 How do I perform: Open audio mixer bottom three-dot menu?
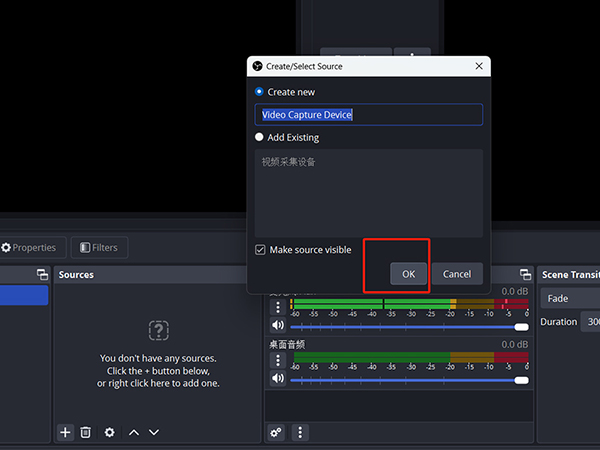(x=300, y=432)
